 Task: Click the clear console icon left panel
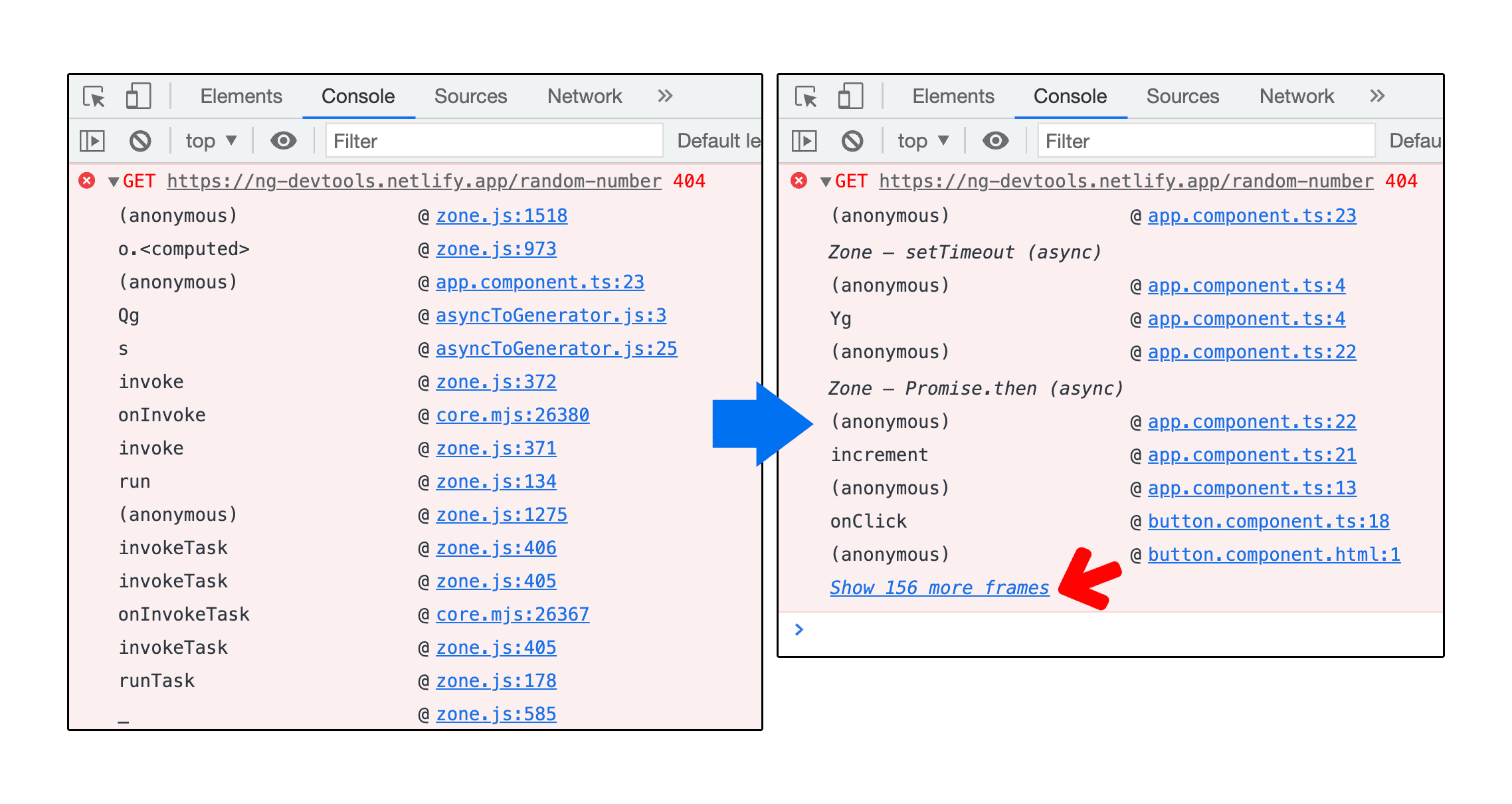coord(140,140)
